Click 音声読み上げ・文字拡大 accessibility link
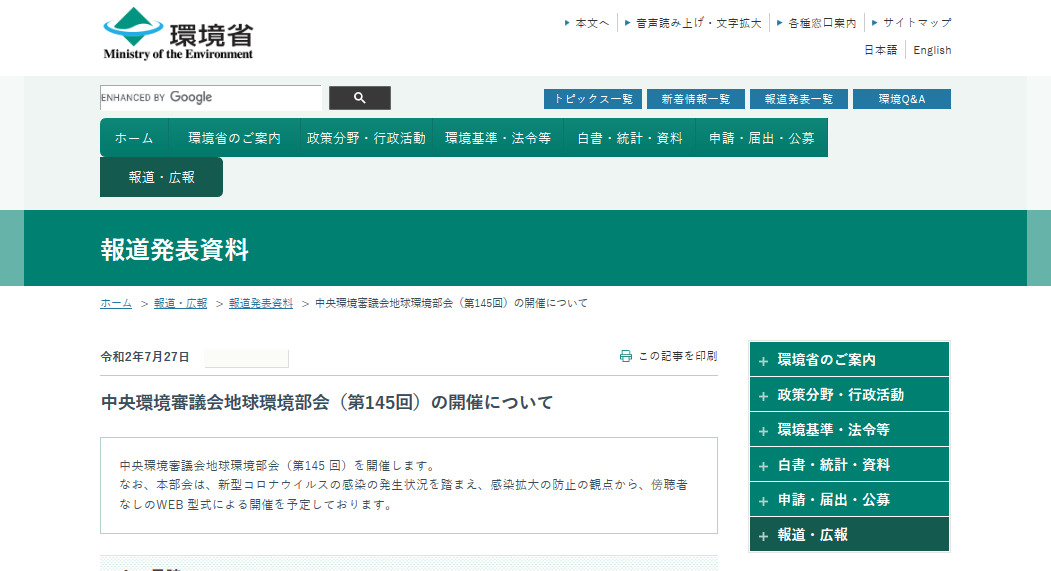The height and width of the screenshot is (571, 1051). click(x=698, y=22)
